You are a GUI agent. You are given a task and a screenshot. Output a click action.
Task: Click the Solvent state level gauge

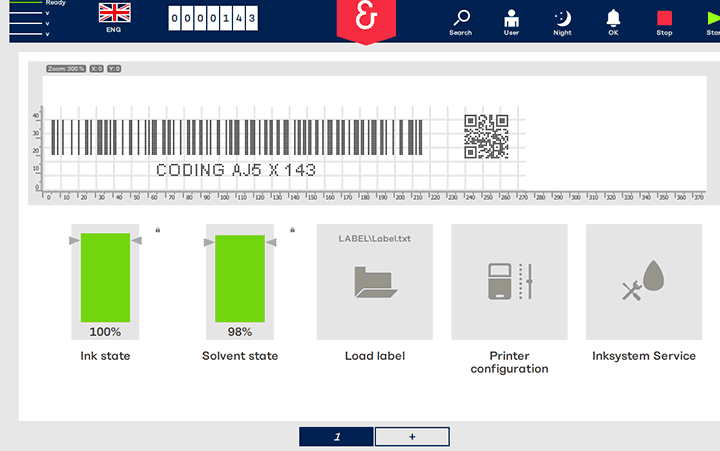click(x=240, y=277)
